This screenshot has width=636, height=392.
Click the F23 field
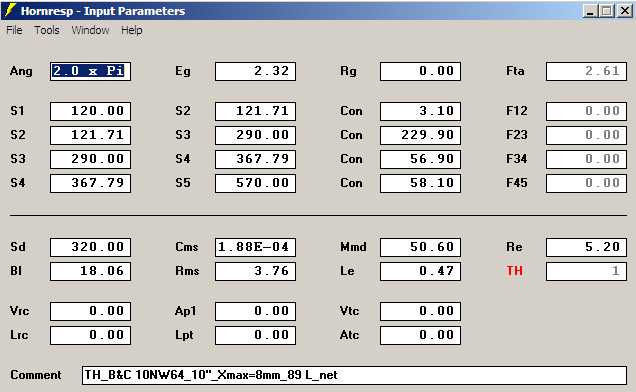(586, 135)
